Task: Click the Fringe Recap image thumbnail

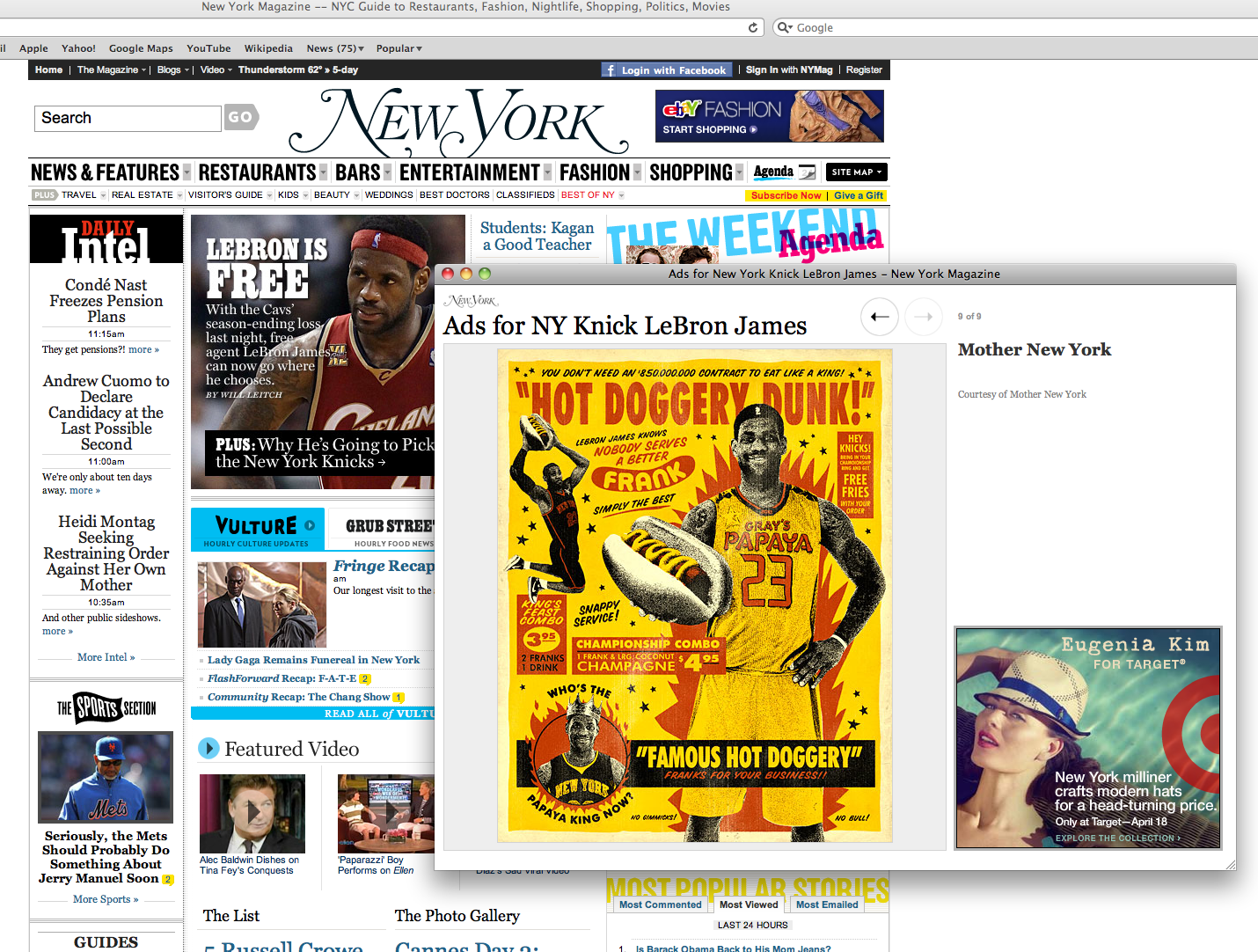Action: tap(262, 605)
